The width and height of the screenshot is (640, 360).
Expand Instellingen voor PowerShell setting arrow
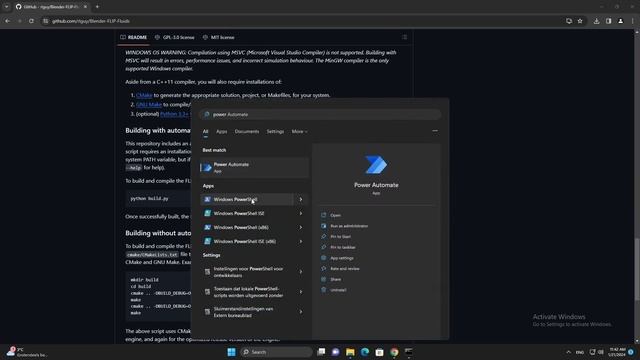click(301, 272)
